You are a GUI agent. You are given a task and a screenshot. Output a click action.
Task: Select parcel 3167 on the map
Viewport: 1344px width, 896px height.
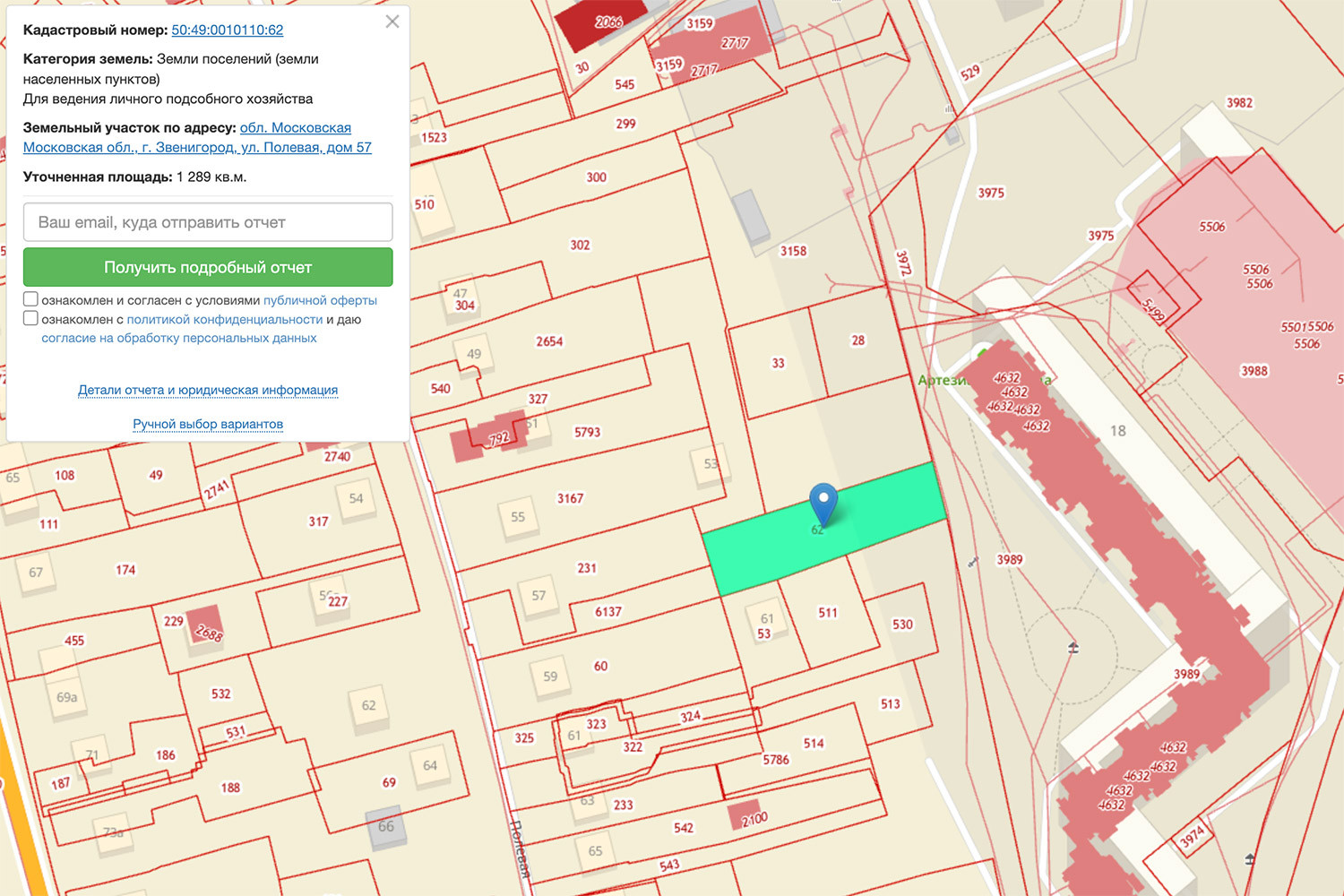570,498
